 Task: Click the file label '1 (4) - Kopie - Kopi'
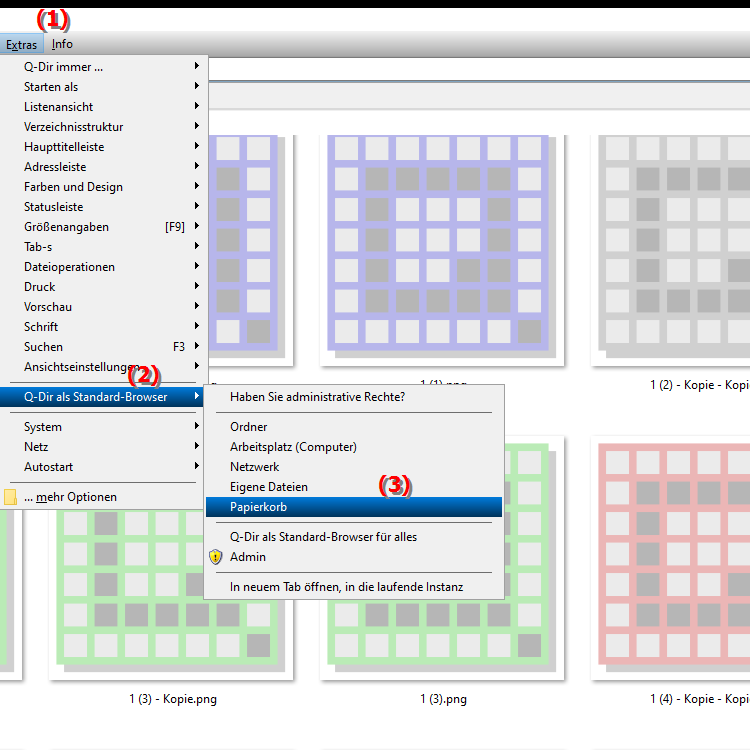[700, 699]
